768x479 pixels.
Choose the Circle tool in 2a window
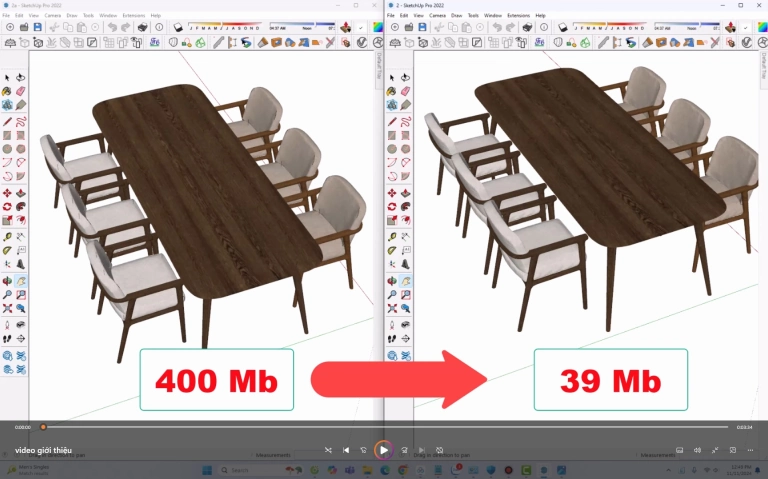[7, 148]
